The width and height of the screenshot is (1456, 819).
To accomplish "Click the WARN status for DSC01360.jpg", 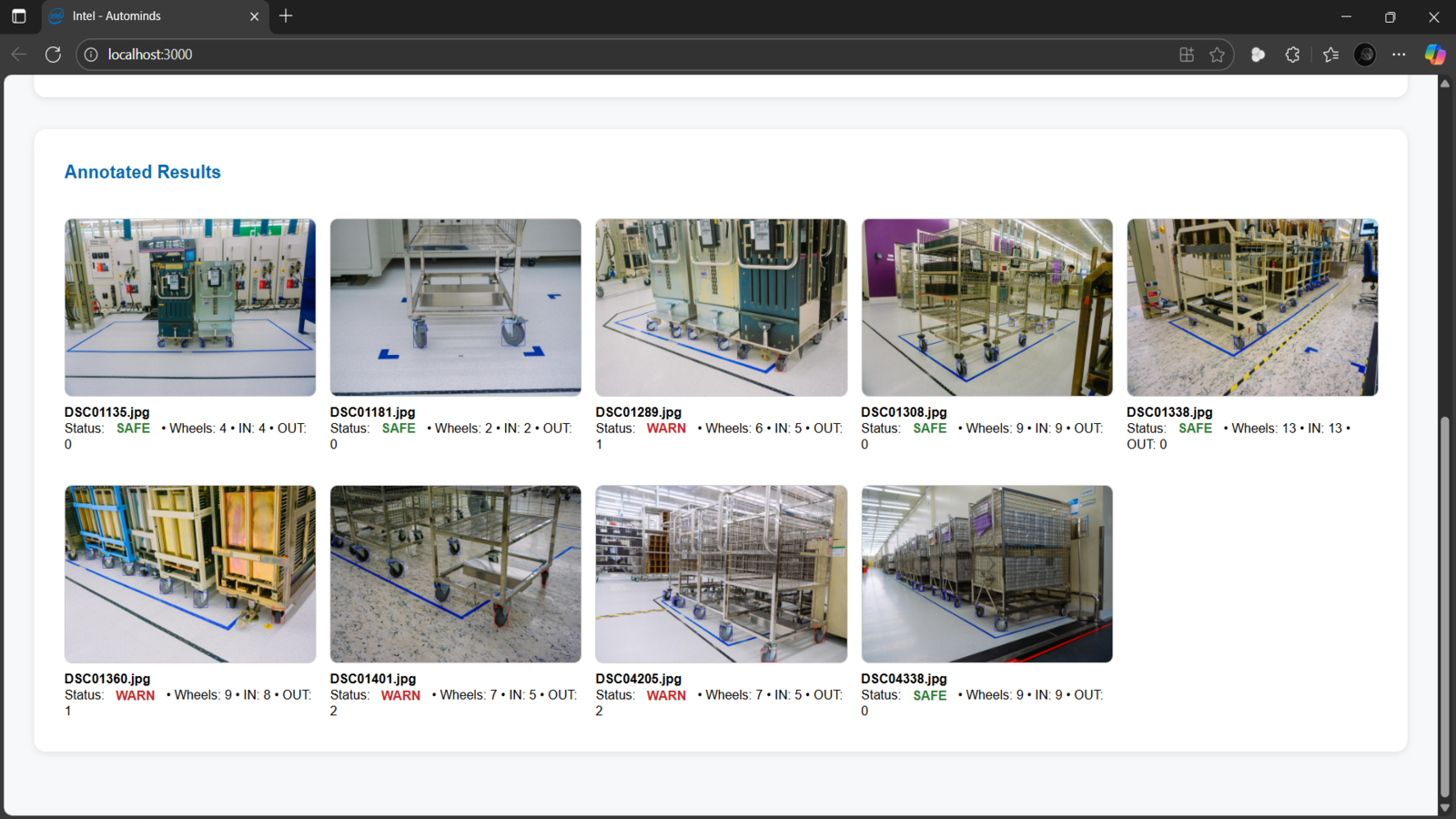I will point(136,695).
